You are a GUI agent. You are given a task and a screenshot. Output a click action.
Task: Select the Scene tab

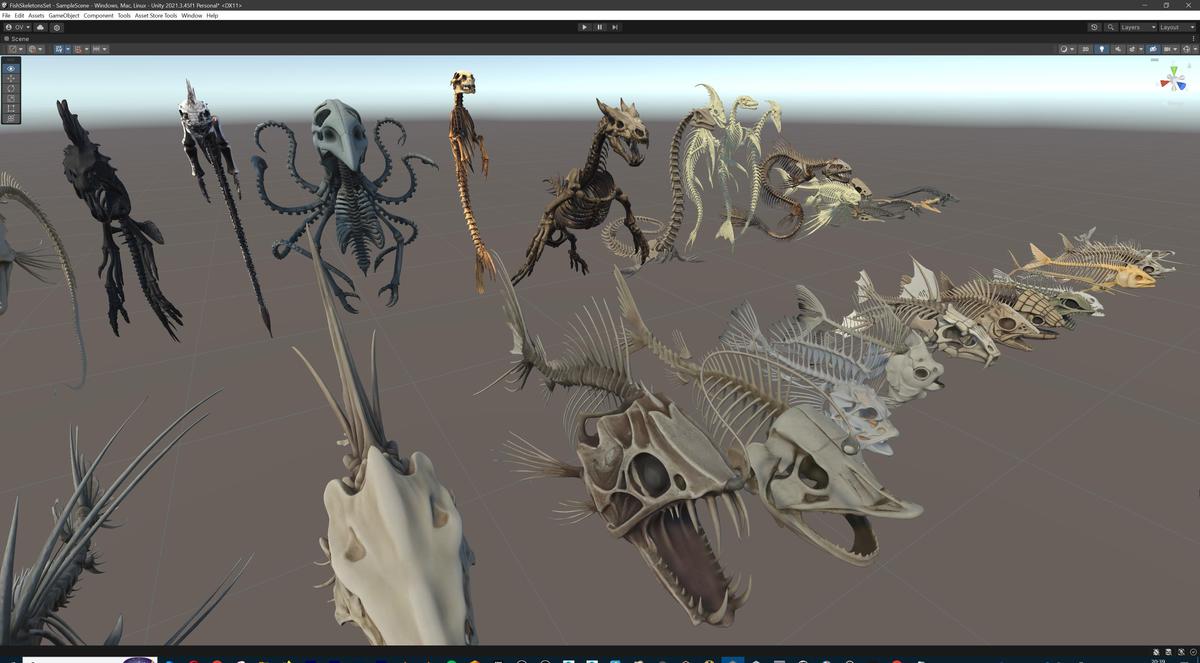click(17, 38)
